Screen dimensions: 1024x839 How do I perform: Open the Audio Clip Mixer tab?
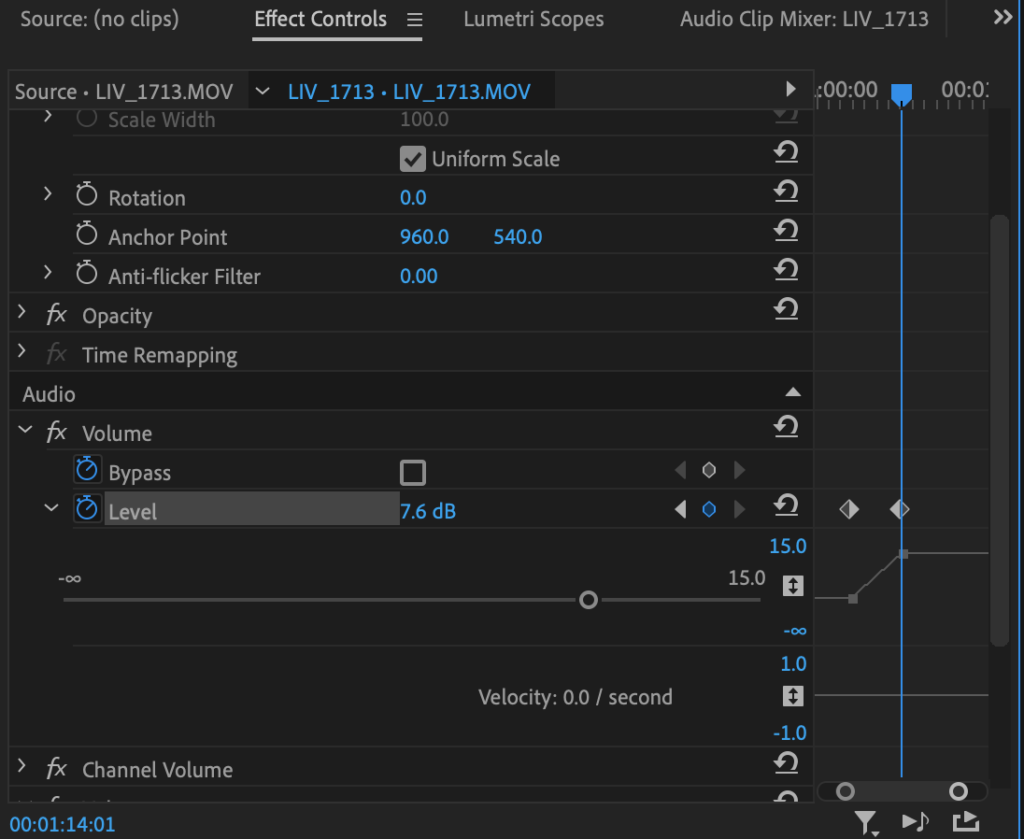pyautogui.click(x=804, y=18)
